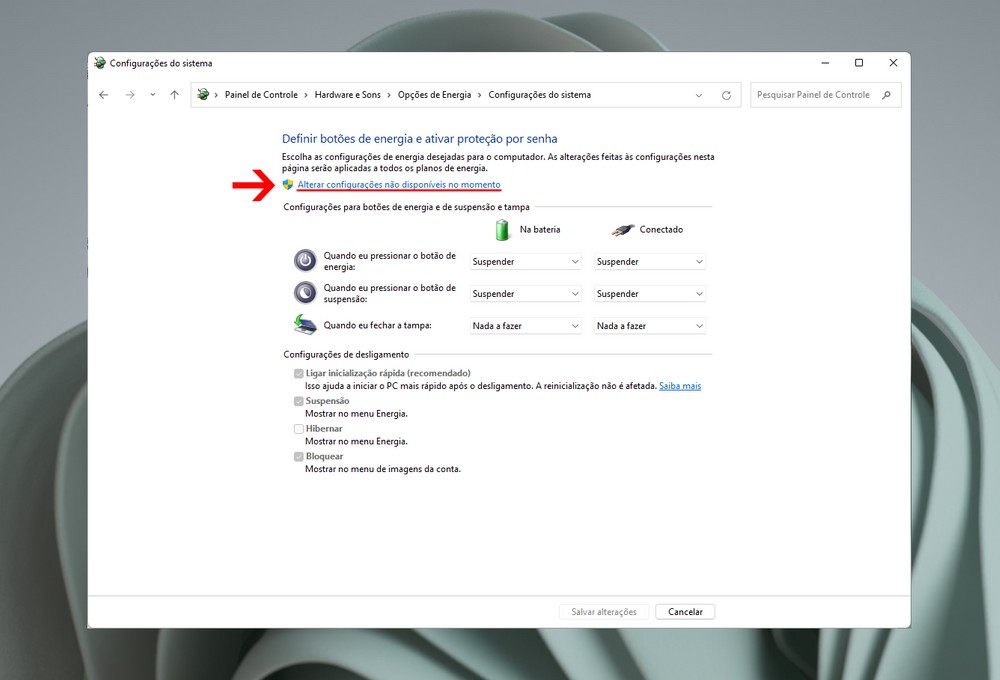Open the Saiba mais link
This screenshot has width=1000, height=680.
pos(679,386)
